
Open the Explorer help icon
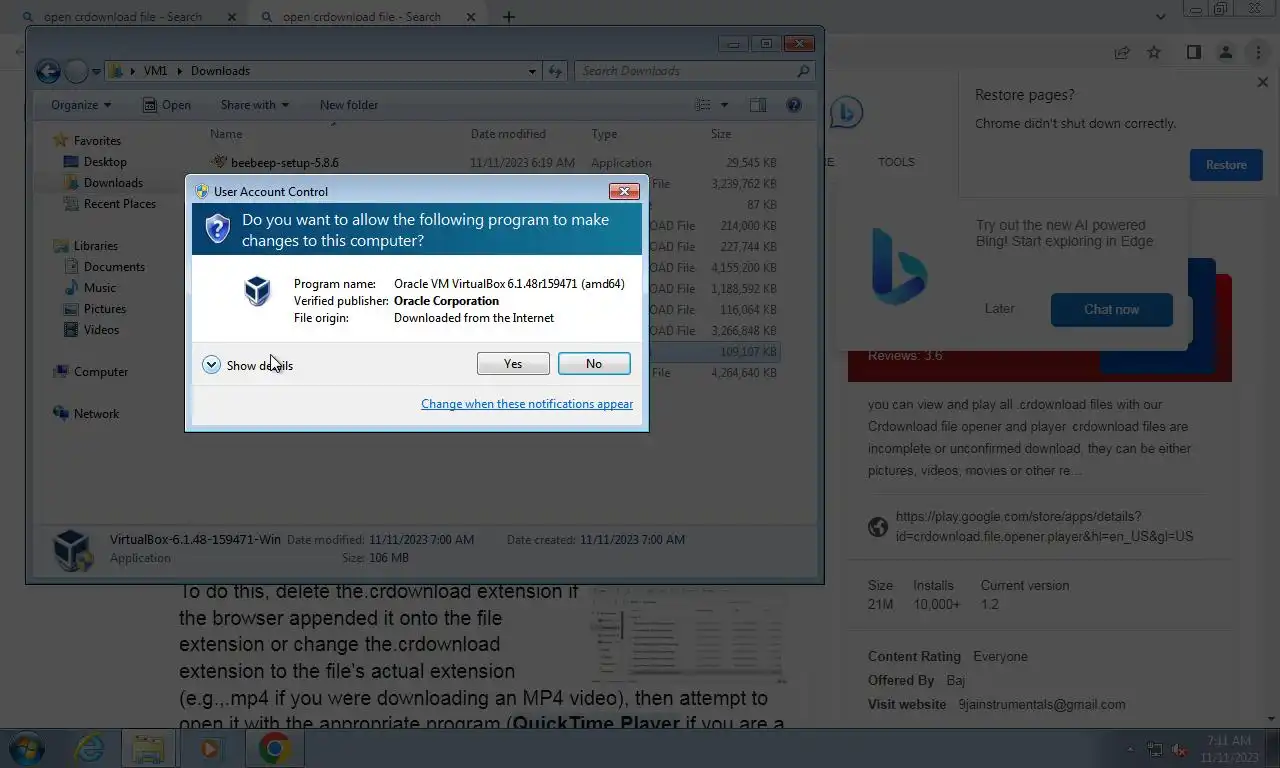pyautogui.click(x=794, y=105)
